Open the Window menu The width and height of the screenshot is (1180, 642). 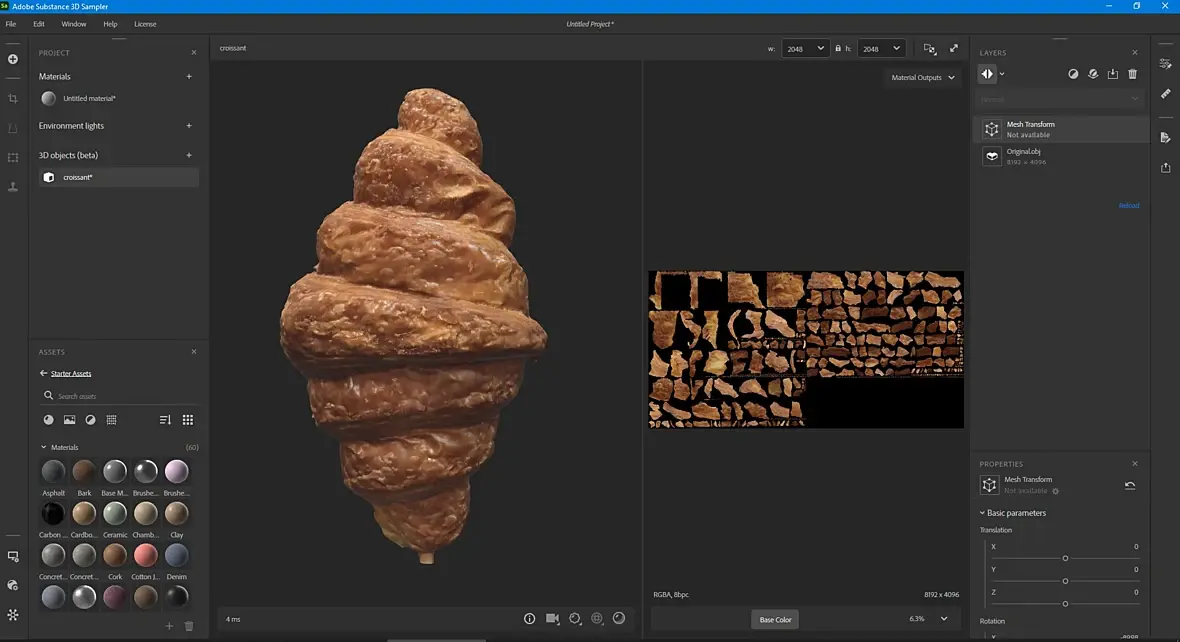click(x=73, y=23)
